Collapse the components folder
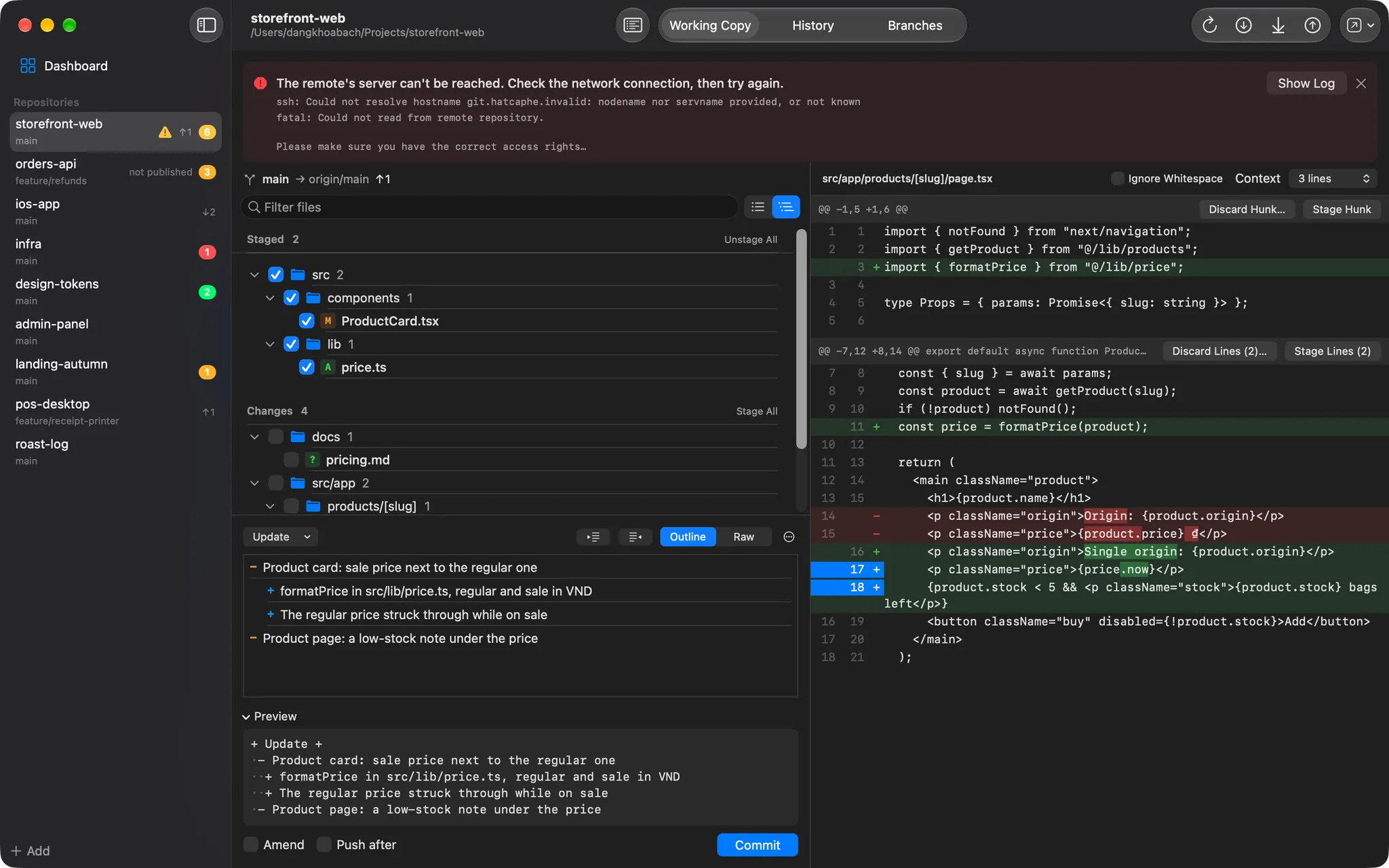Screen dimensions: 1389x868 [270, 298]
